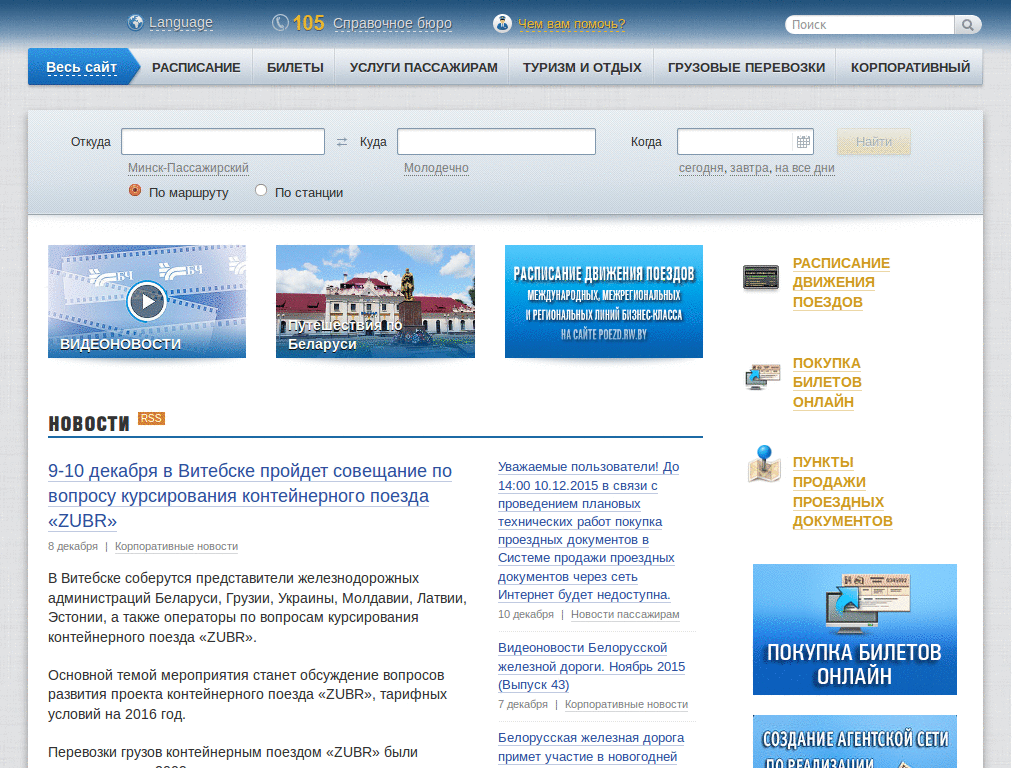
Task: Open the РАСПИСАНИЕ ДВИЖЕНИЯ ПОЕЗДОВ sidebar link
Action: [841, 283]
